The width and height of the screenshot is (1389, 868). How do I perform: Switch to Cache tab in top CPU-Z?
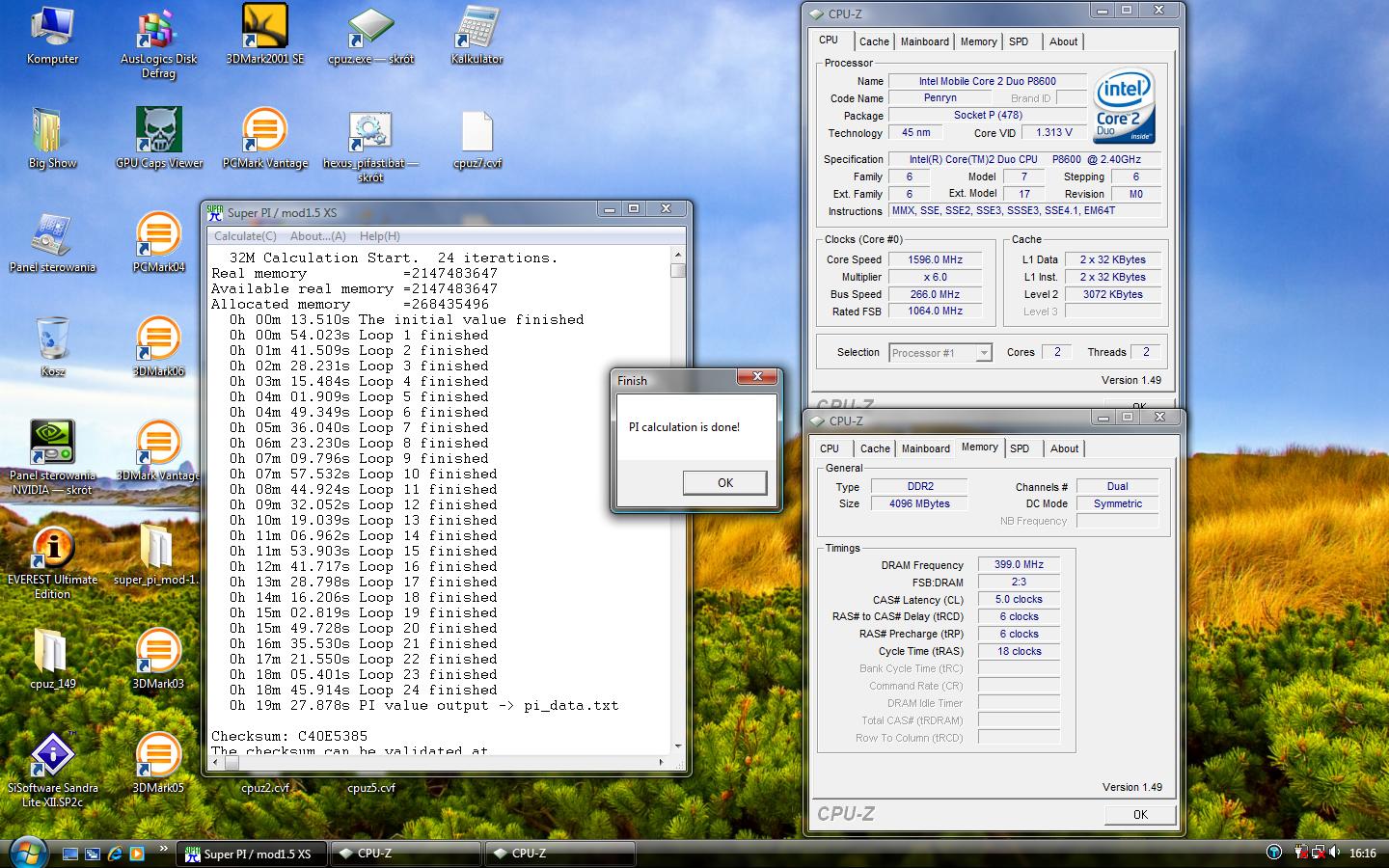[x=874, y=41]
